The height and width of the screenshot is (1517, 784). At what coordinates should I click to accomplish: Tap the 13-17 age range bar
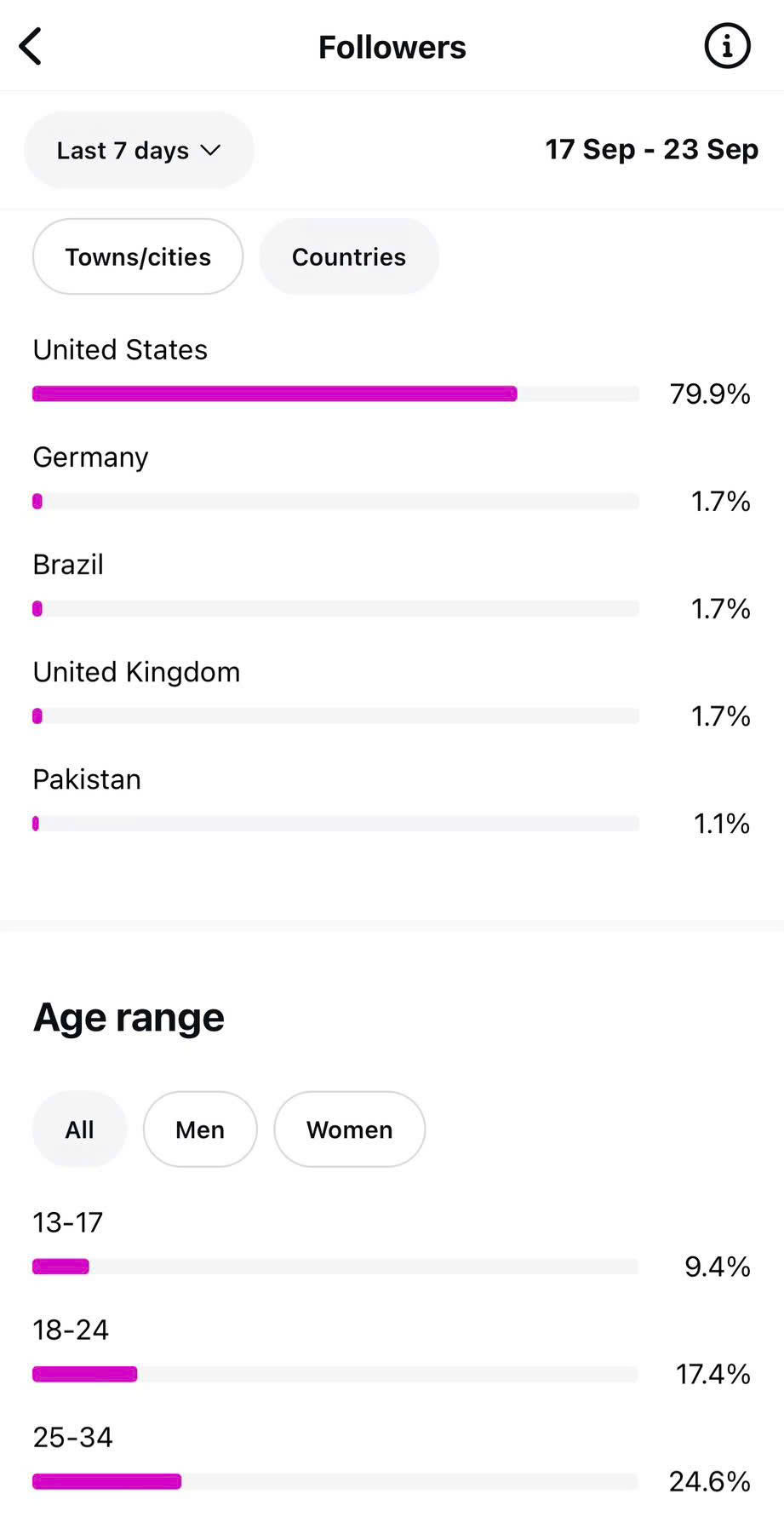click(x=335, y=1267)
